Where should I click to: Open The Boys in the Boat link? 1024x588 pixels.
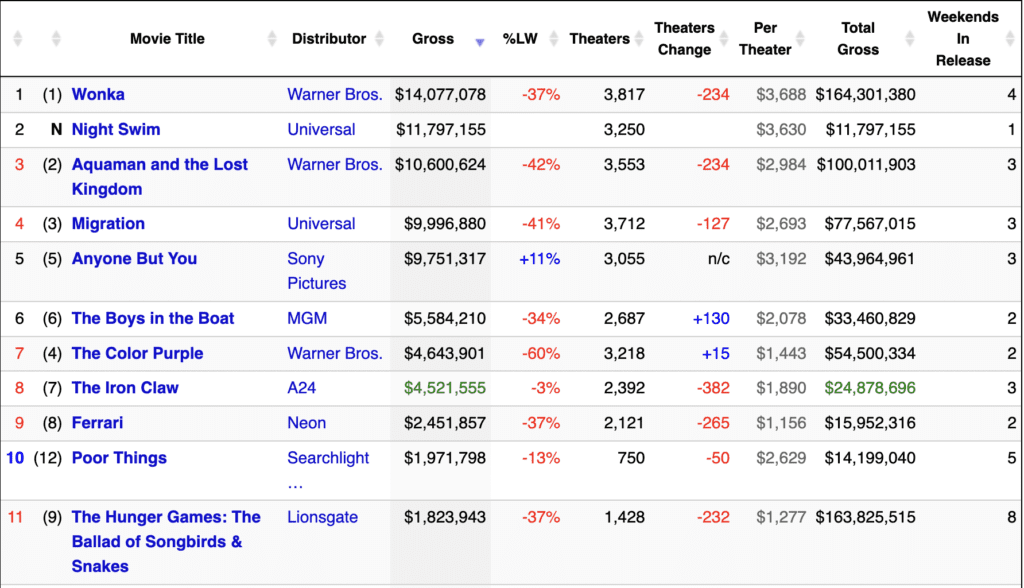tap(153, 318)
